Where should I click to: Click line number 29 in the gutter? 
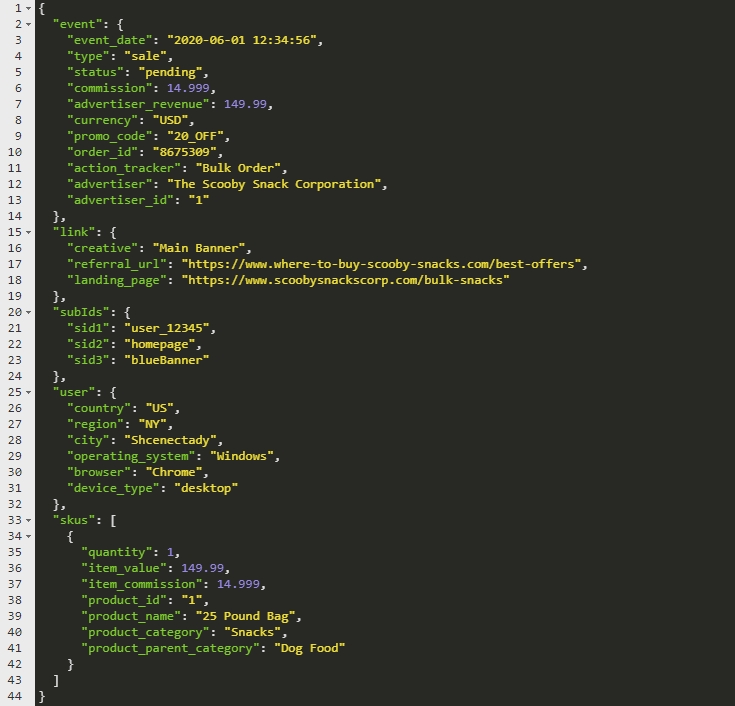(x=15, y=456)
